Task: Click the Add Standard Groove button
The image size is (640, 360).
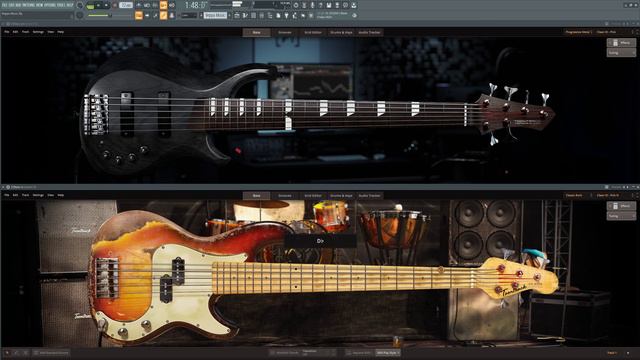Action: click(x=51, y=353)
